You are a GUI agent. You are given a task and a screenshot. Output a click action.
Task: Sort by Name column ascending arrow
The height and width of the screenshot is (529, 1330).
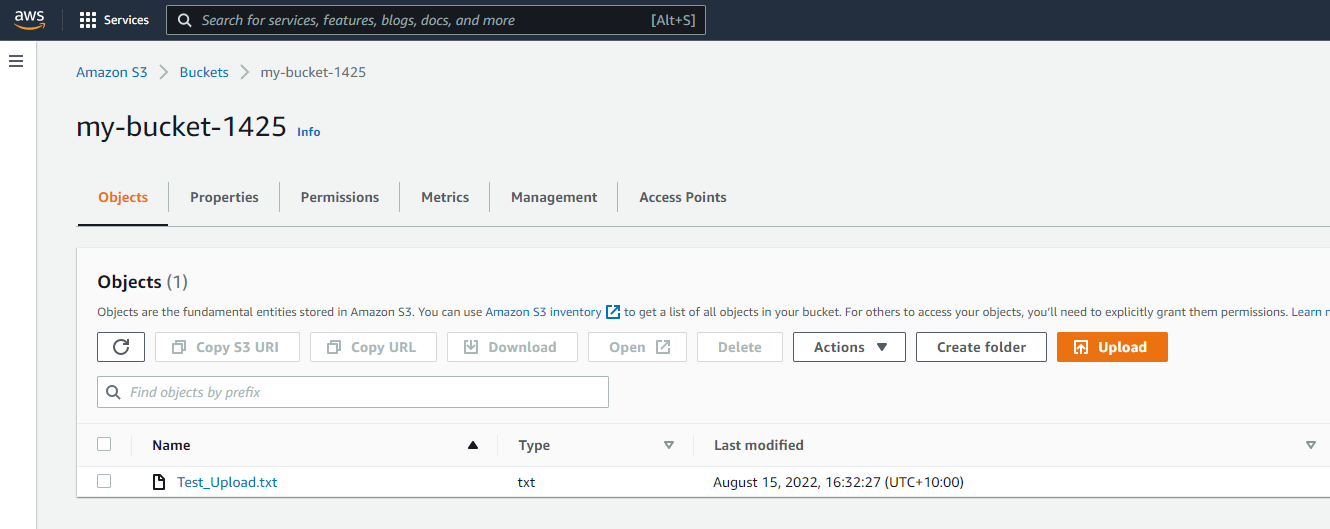coord(473,445)
